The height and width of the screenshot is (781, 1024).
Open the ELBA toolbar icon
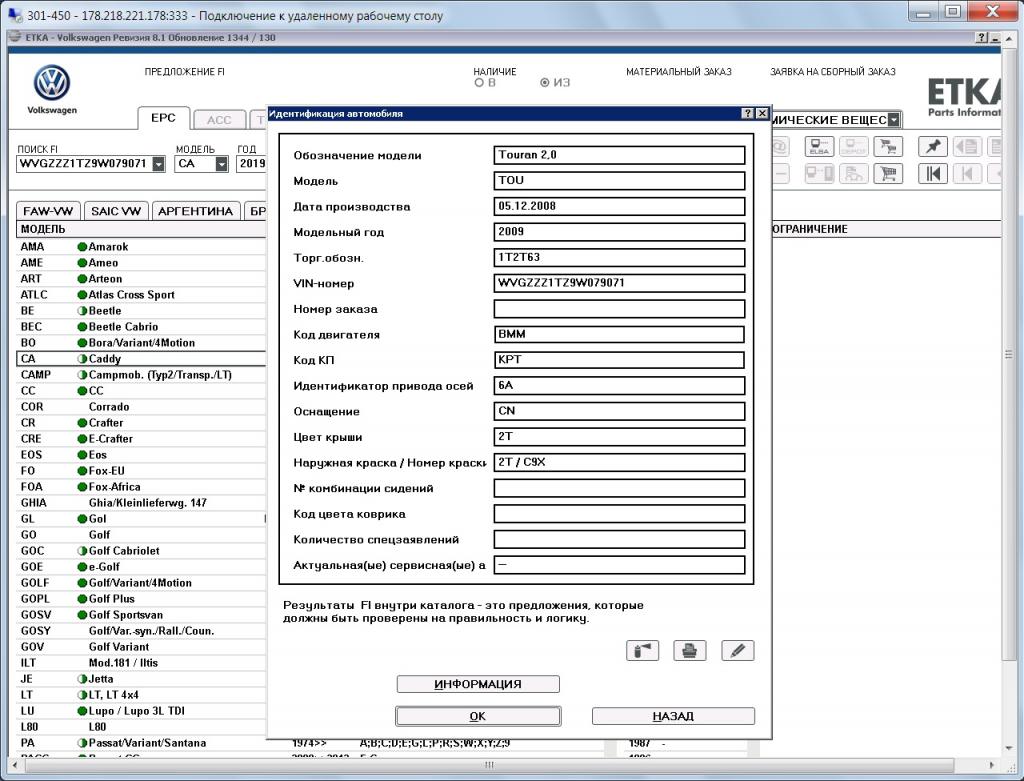[819, 147]
